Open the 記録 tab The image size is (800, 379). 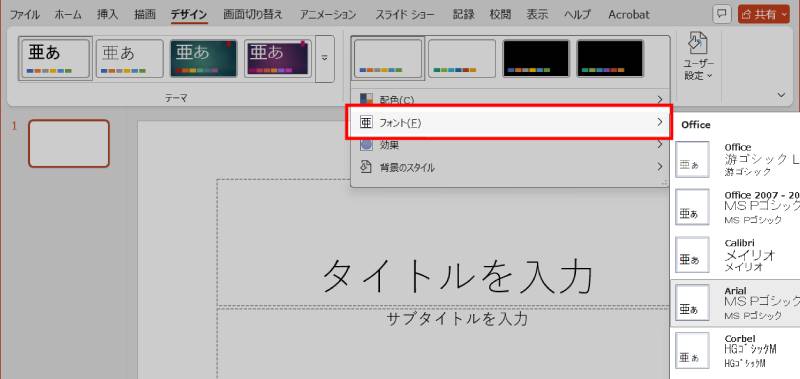[x=463, y=14]
